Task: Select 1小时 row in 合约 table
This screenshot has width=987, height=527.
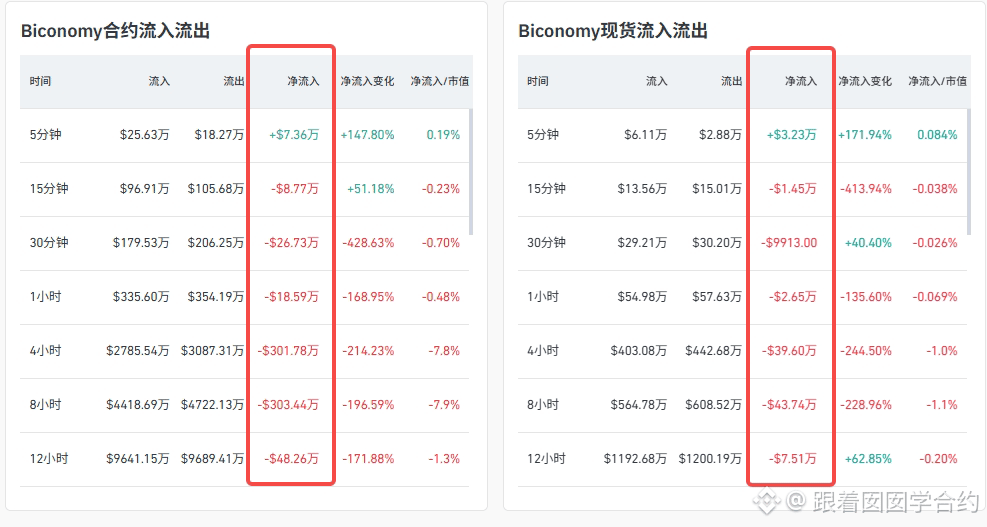Action: pos(244,297)
